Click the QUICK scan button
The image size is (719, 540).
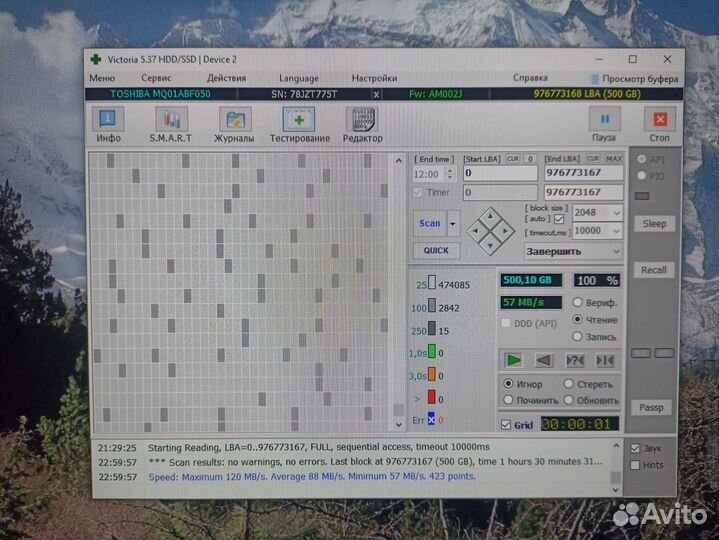436,251
